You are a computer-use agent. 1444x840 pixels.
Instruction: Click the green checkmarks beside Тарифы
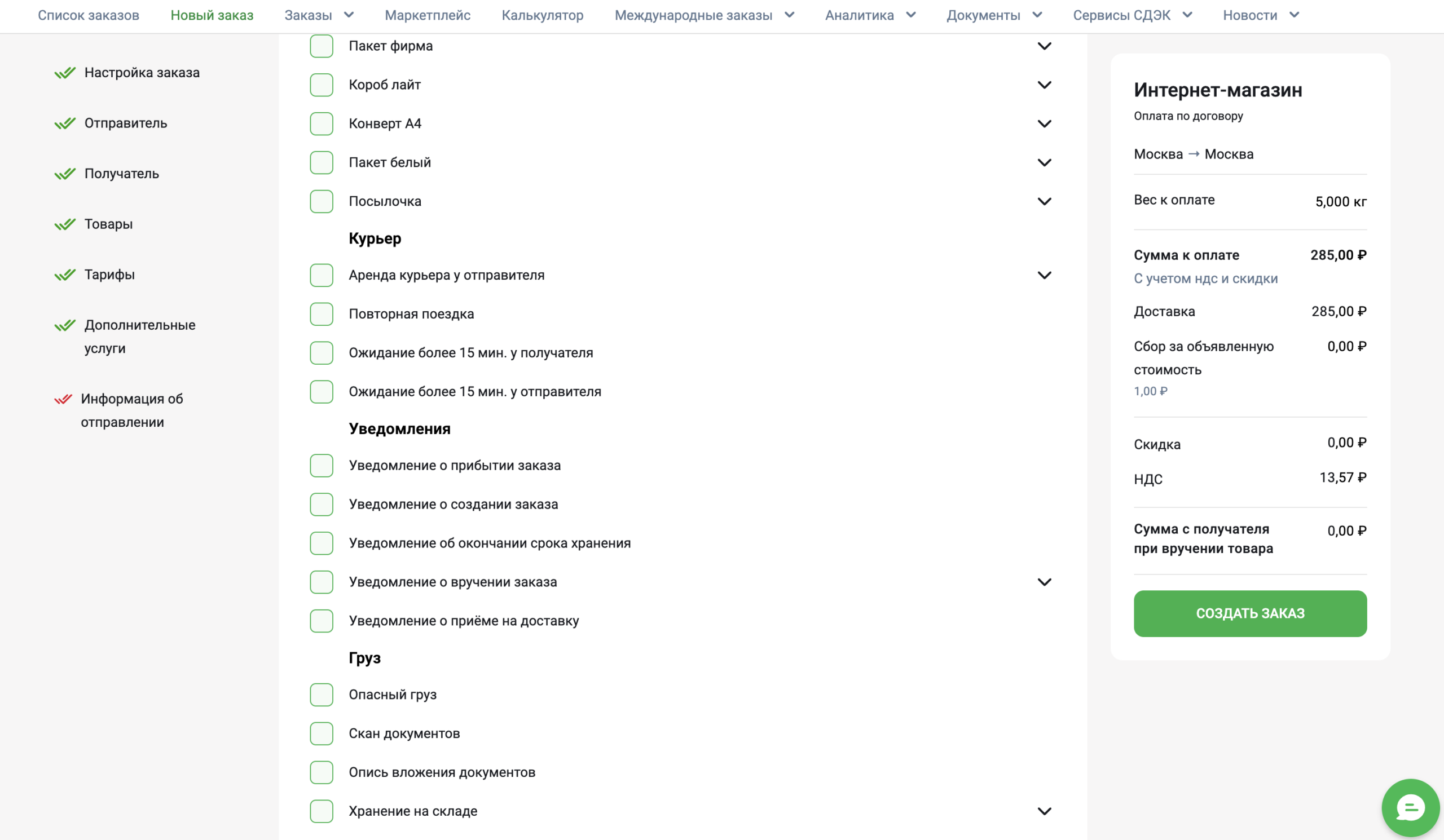pyautogui.click(x=65, y=275)
